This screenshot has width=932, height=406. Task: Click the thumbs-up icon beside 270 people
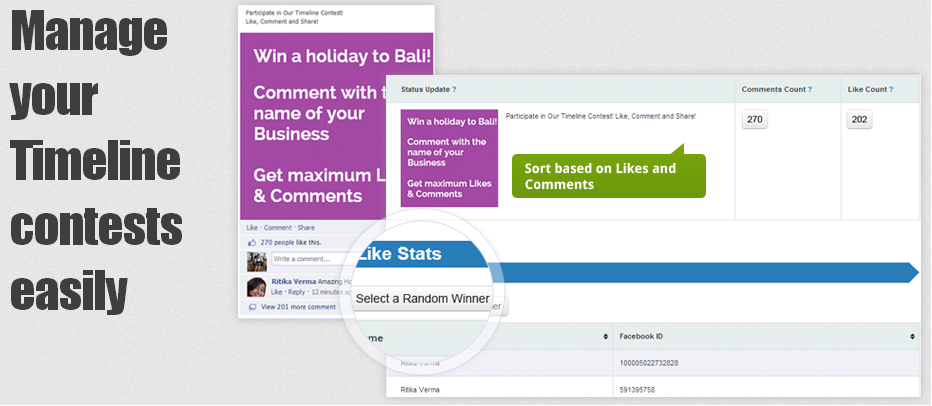(251, 243)
